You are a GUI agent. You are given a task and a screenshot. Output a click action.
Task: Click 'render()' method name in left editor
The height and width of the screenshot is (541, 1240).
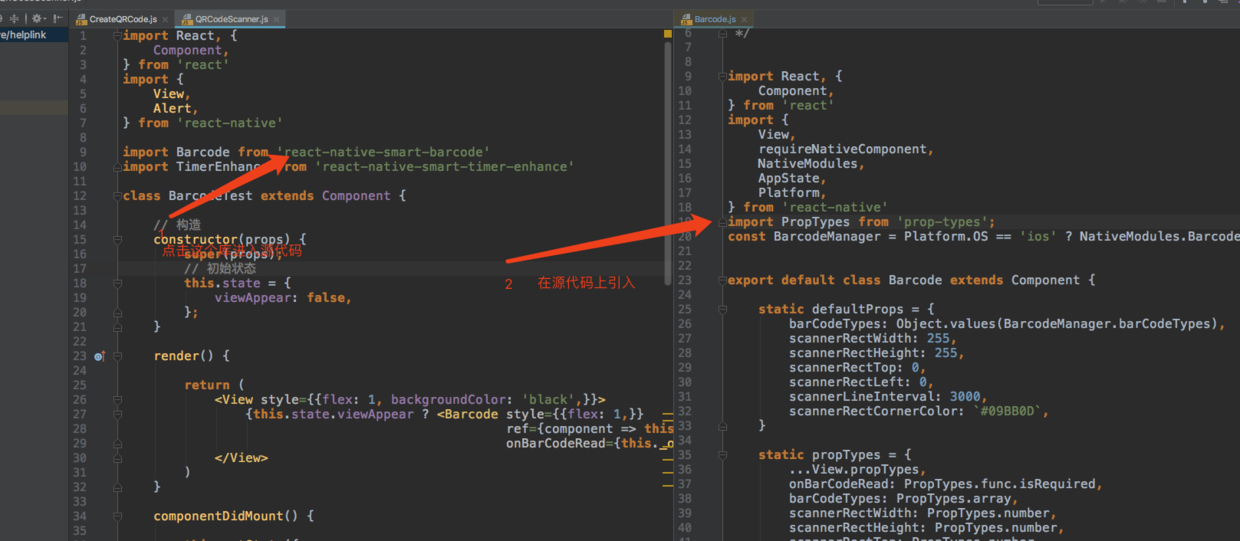pyautogui.click(x=184, y=356)
